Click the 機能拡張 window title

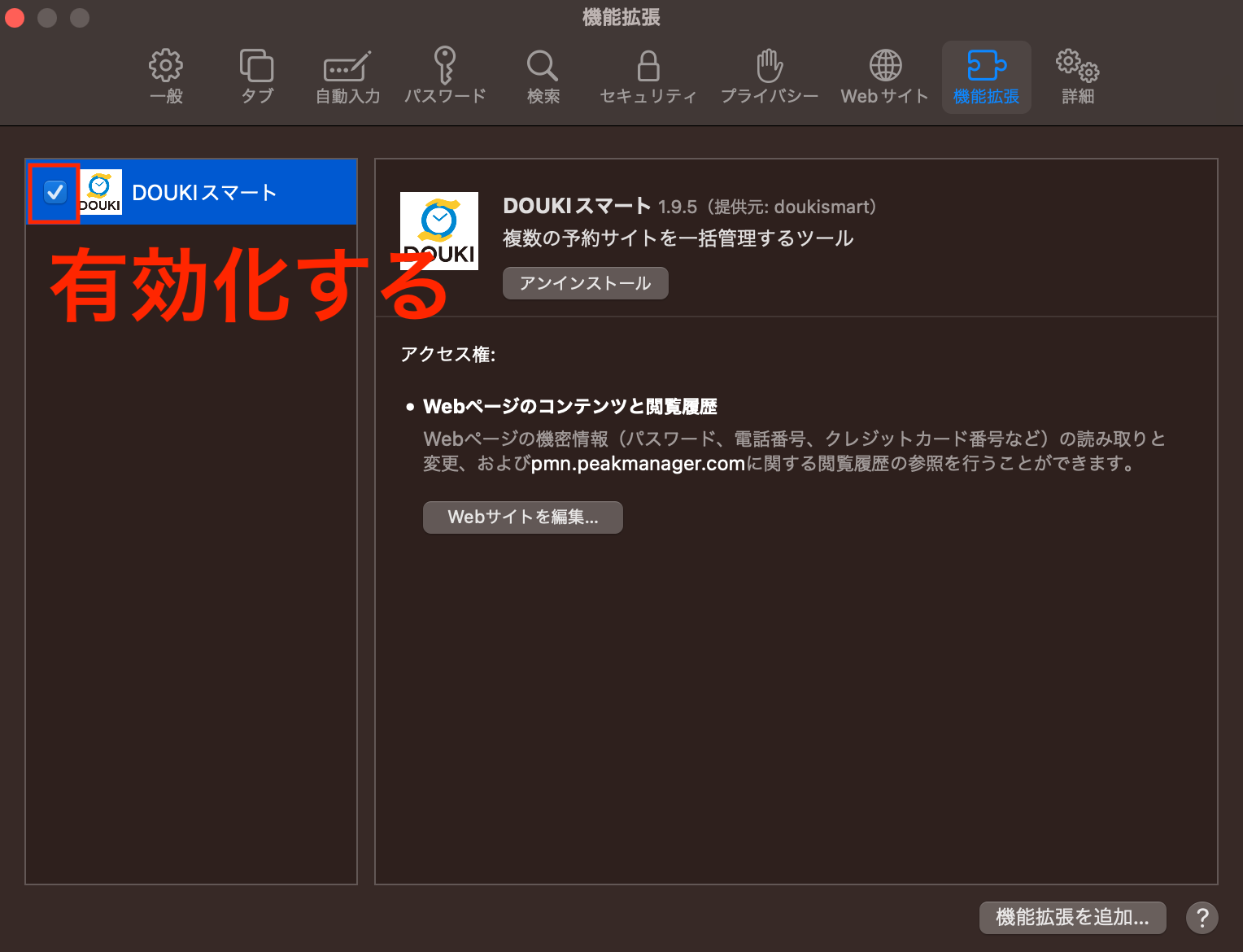[621, 17]
